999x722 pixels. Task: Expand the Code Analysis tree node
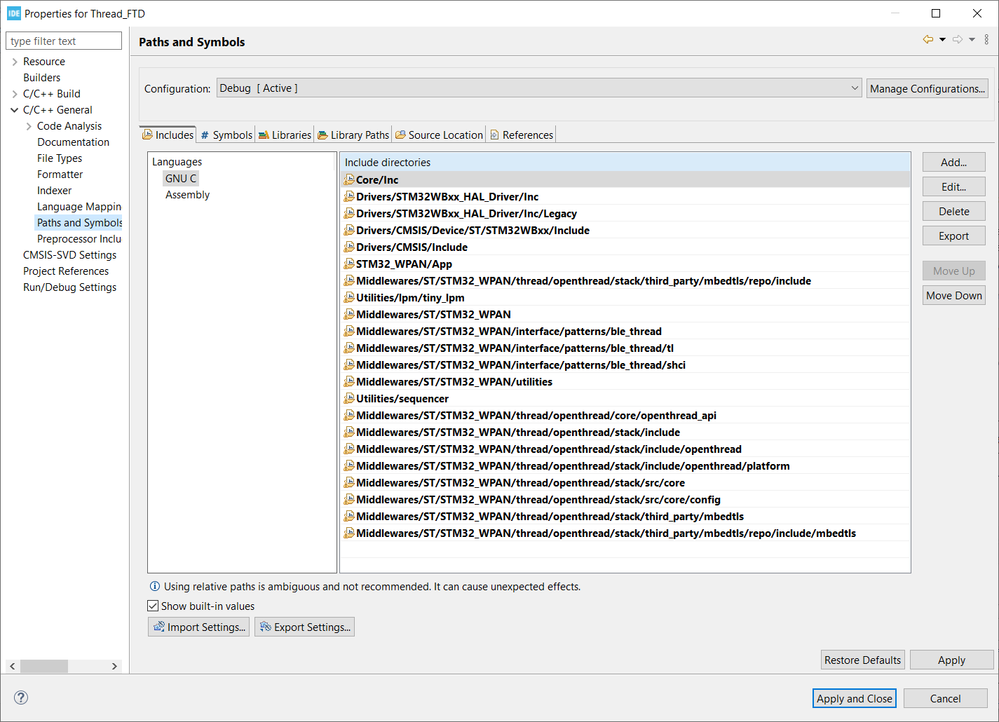pyautogui.click(x=28, y=126)
